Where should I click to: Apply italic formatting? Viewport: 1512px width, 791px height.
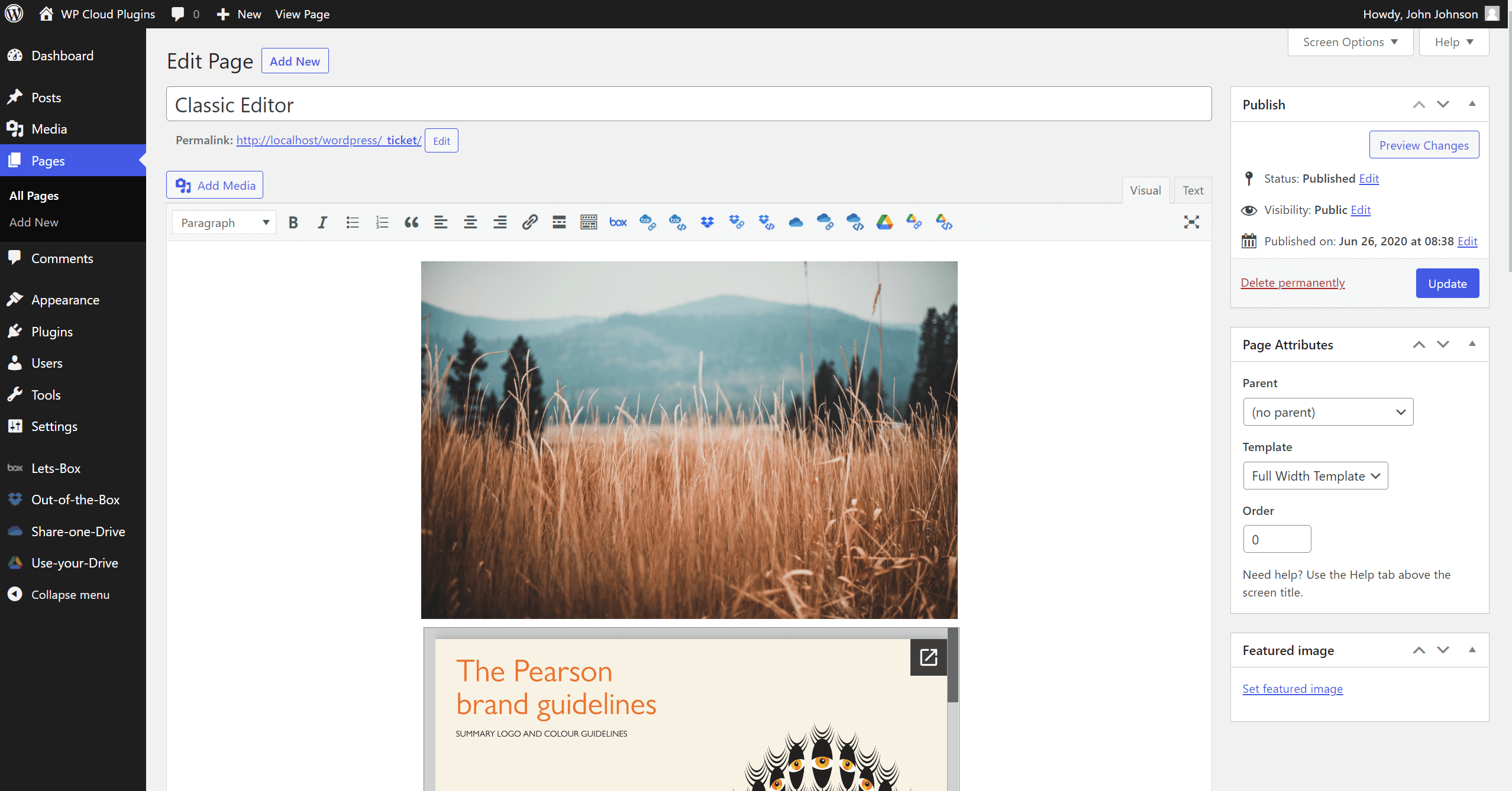(x=322, y=222)
